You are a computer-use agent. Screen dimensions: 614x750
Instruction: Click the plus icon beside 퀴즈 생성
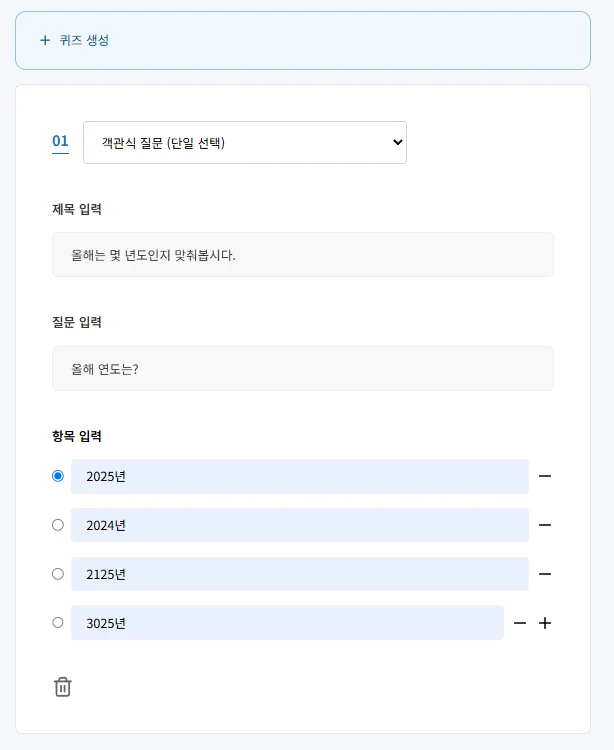(44, 40)
